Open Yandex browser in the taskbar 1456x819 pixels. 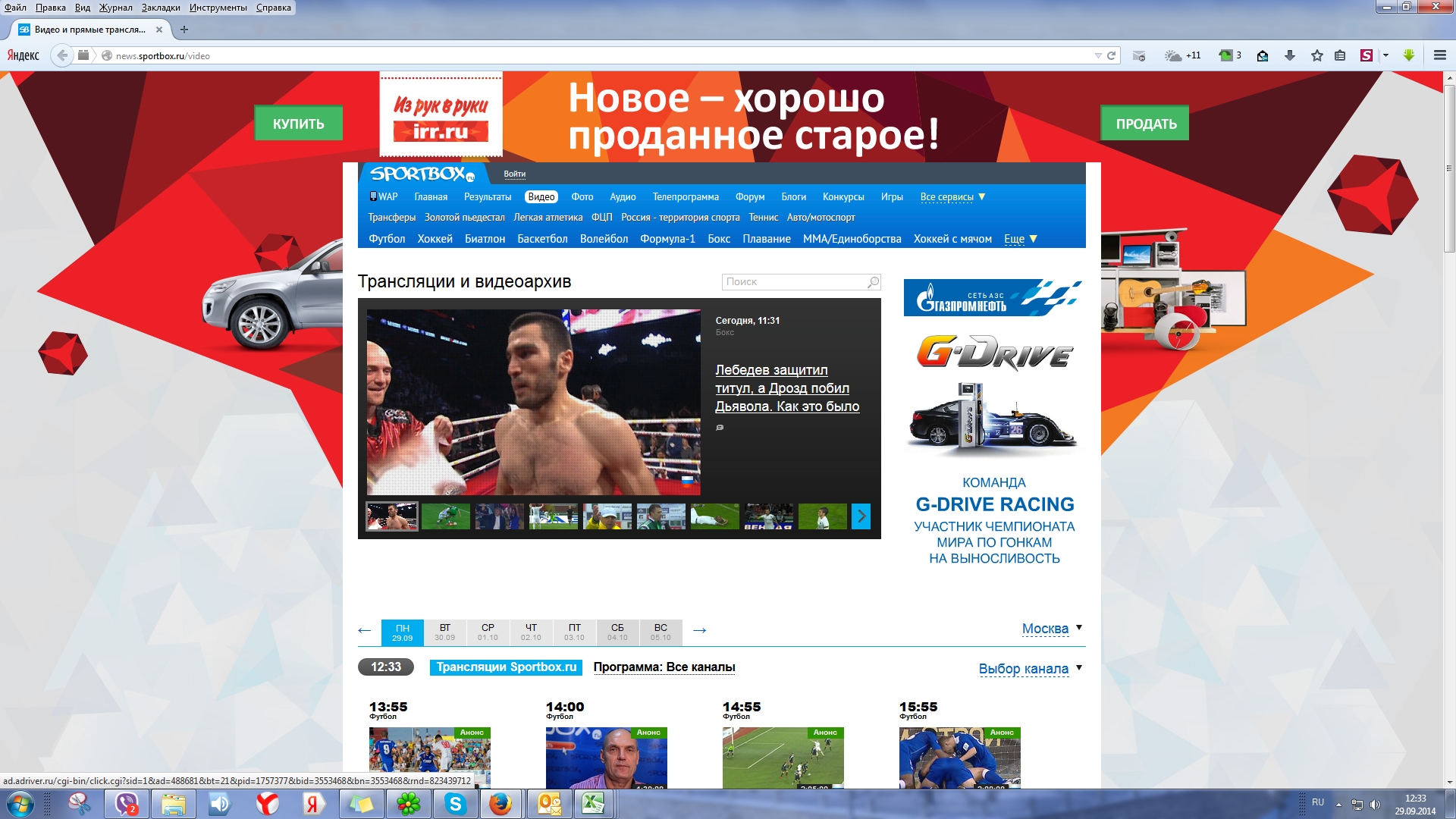tap(267, 804)
